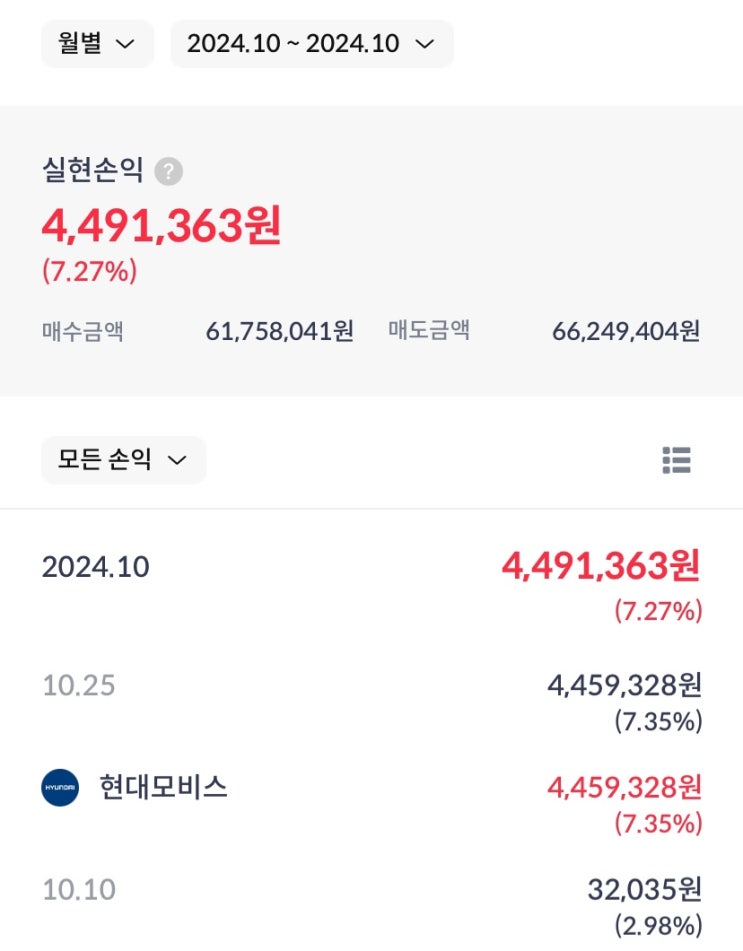This screenshot has height=951, width=743.
Task: Click the help question mark beside 실현손익
Action: coord(169,172)
